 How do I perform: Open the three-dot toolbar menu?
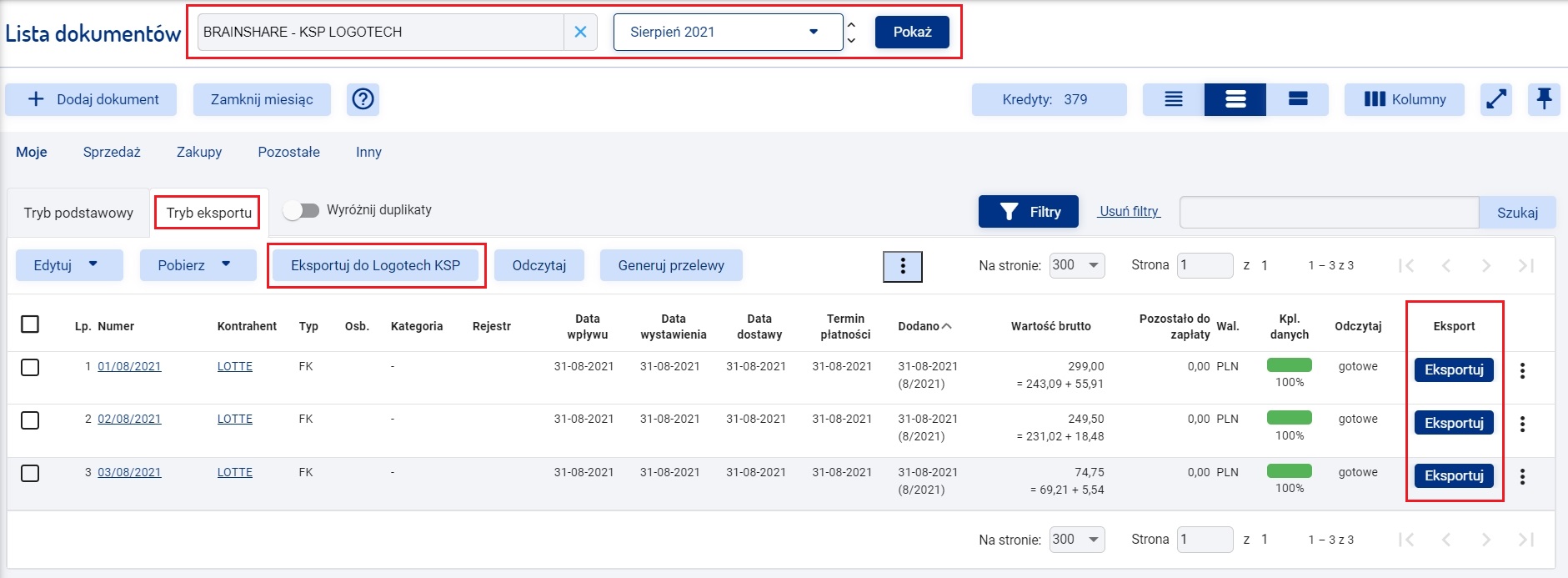pyautogui.click(x=903, y=266)
